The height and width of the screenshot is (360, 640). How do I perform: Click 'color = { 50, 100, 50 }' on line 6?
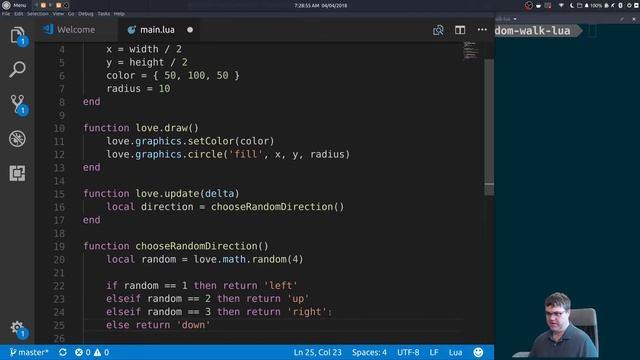coord(173,75)
